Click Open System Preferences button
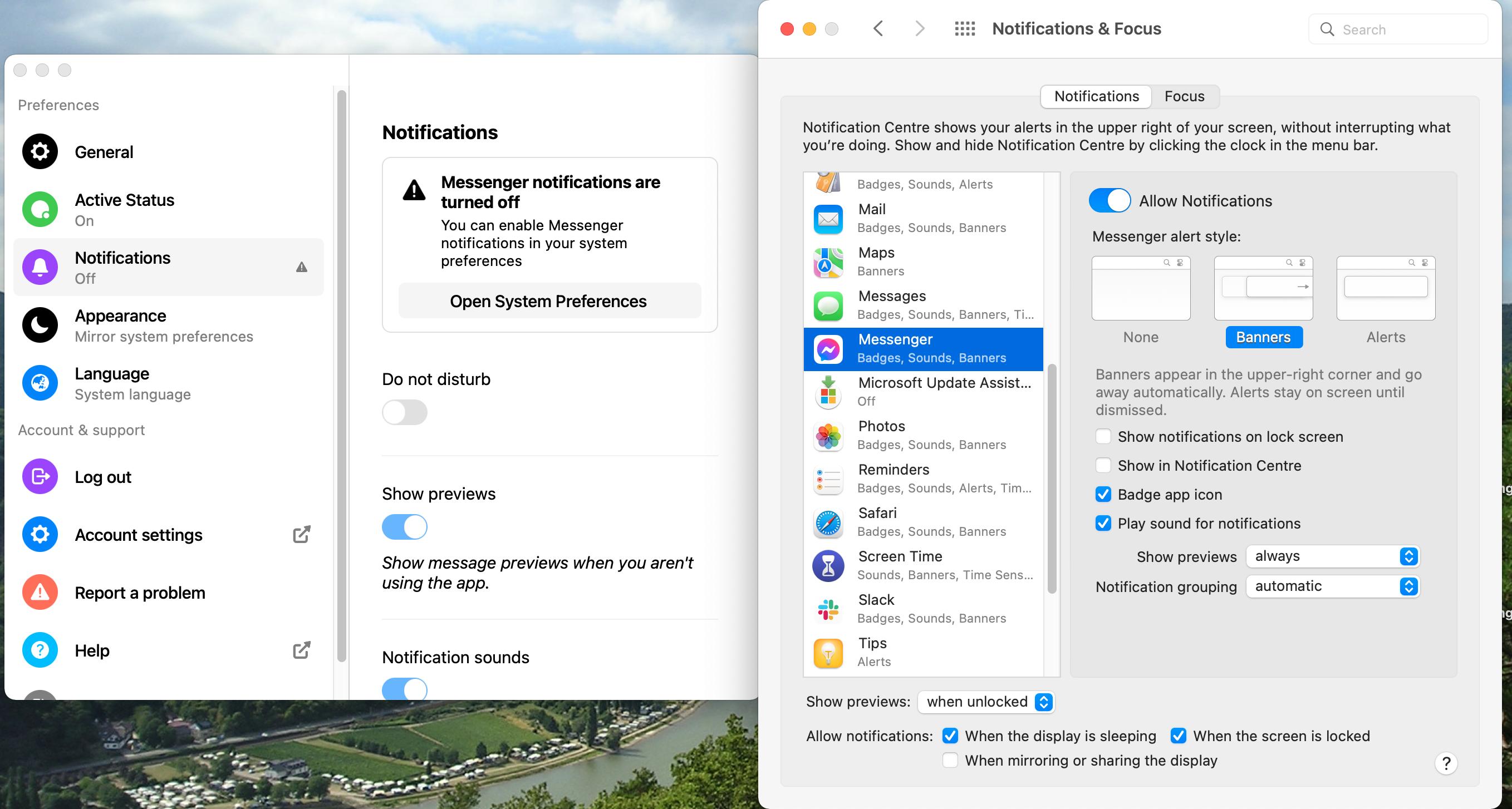The image size is (1512, 809). [549, 301]
